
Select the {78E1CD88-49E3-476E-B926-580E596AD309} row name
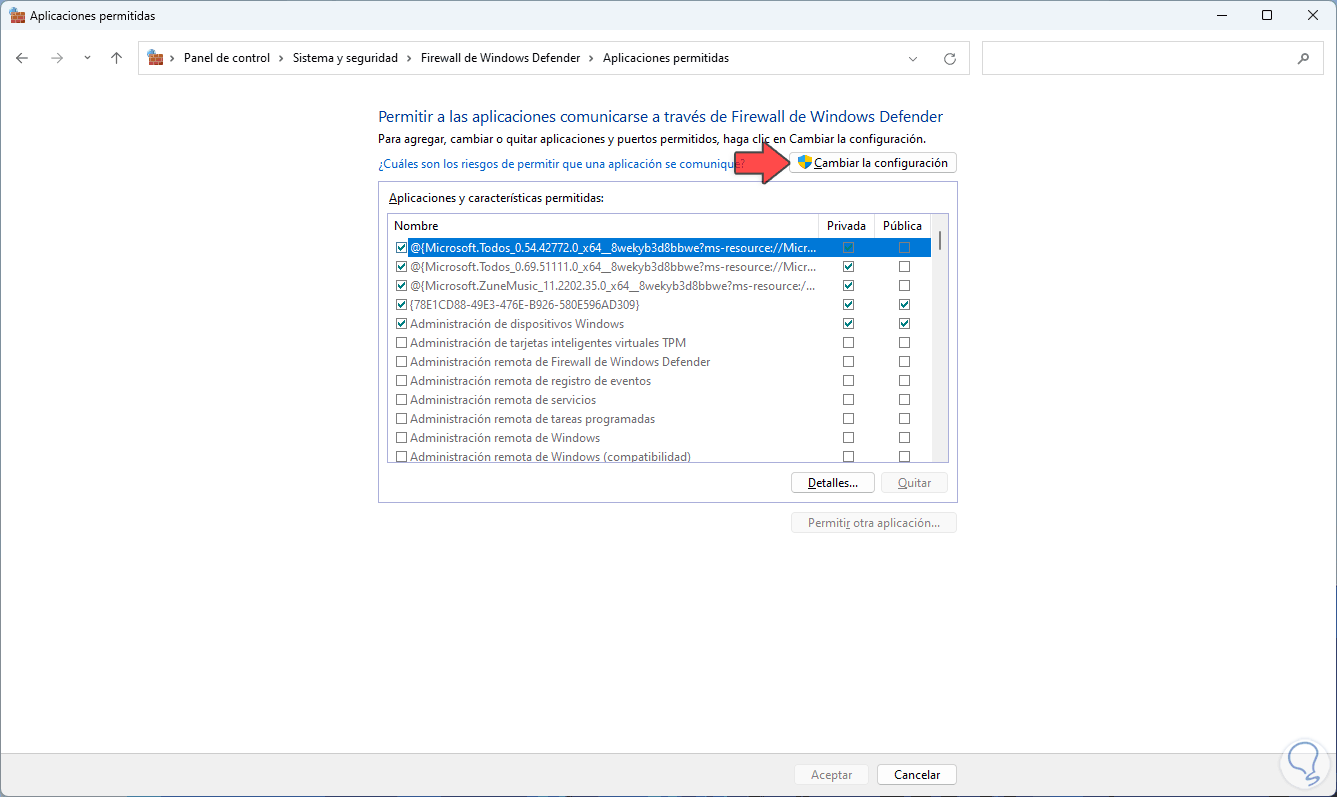[525, 305]
